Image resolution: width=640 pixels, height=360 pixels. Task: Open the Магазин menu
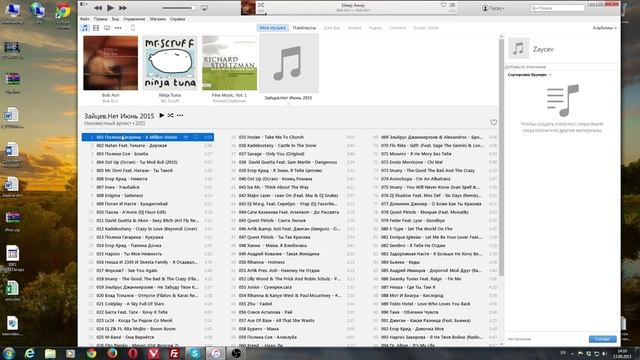pos(158,19)
